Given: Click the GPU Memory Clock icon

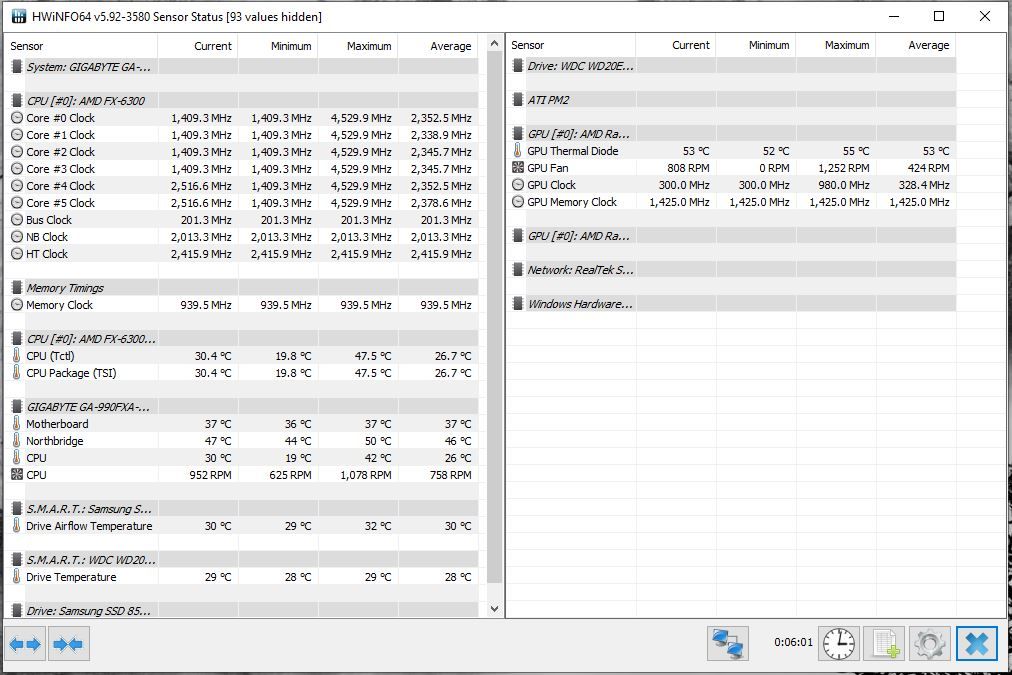Looking at the screenshot, I should 518,202.
